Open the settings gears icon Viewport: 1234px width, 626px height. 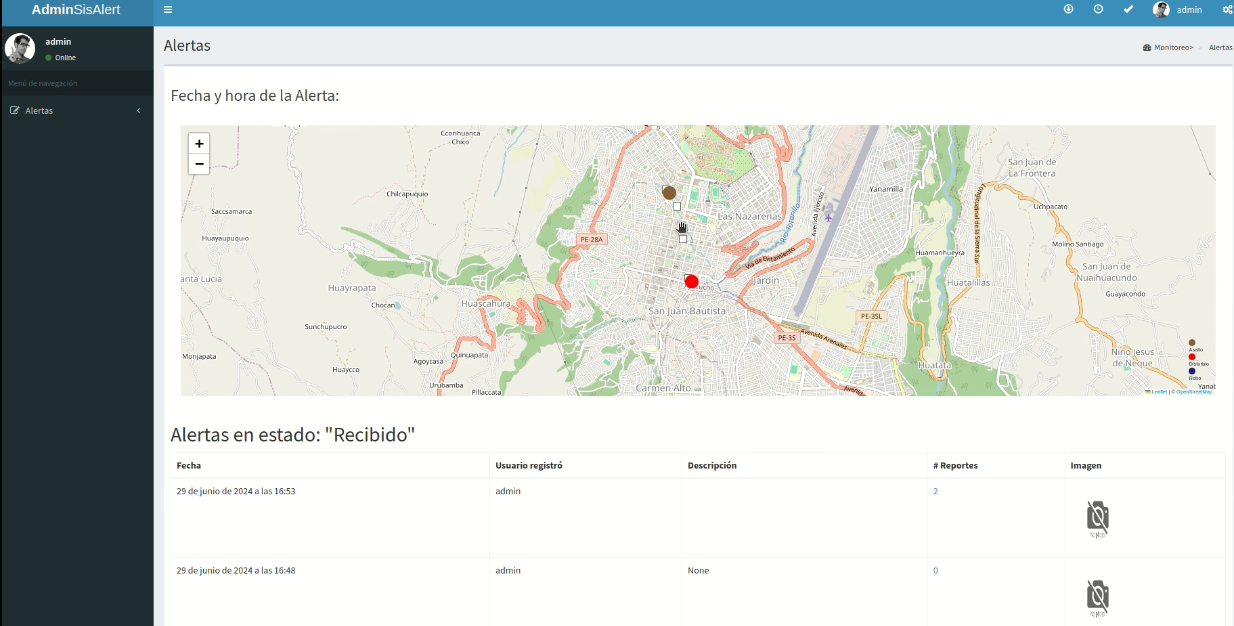[x=1227, y=10]
